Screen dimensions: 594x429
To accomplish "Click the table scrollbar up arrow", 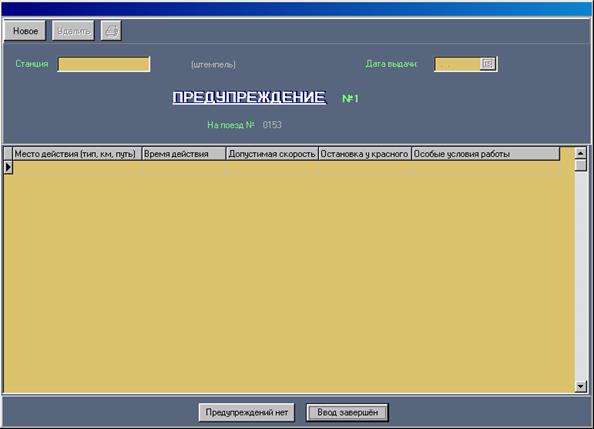I will 580,153.
